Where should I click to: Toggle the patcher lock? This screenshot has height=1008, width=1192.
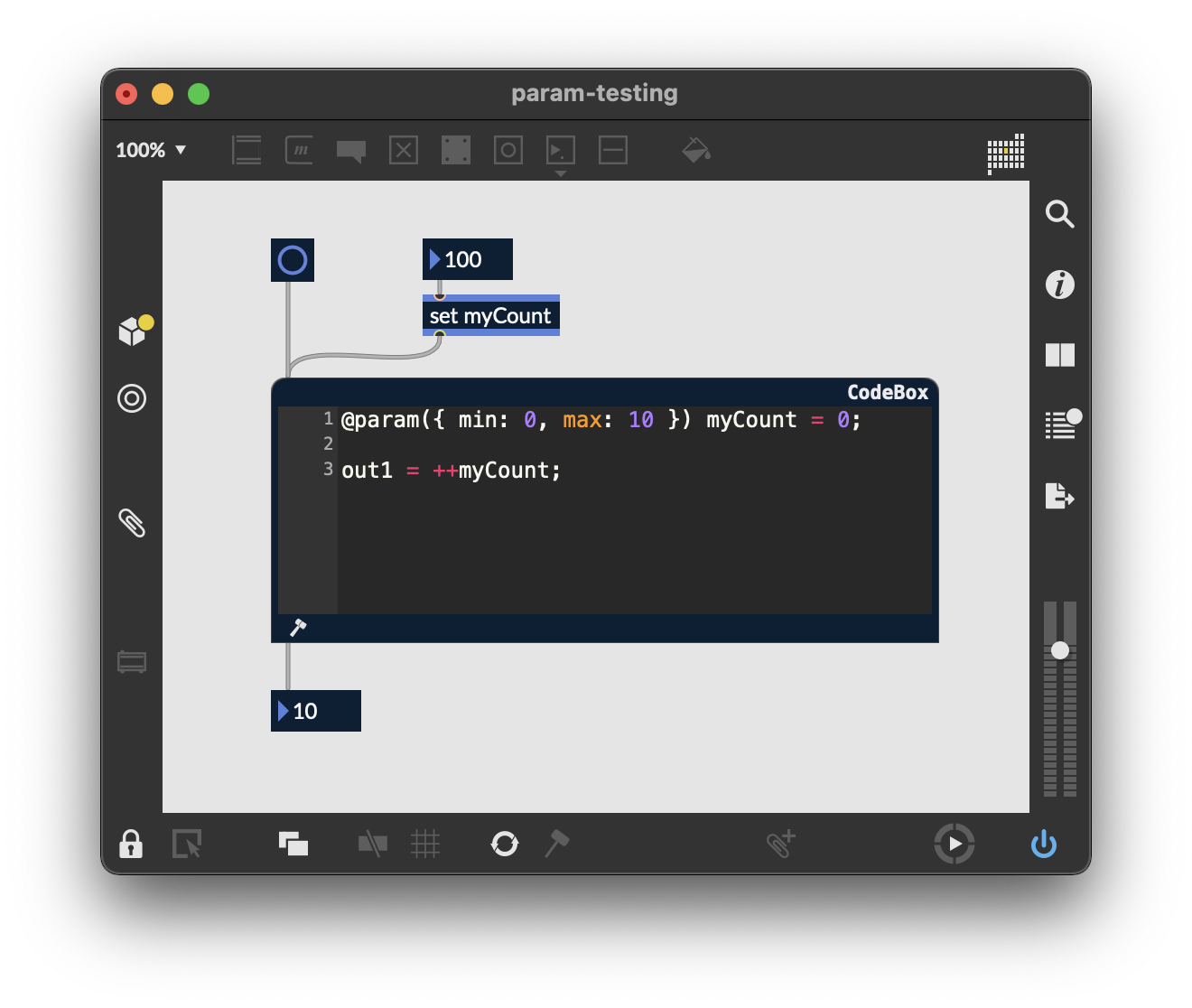click(x=131, y=845)
